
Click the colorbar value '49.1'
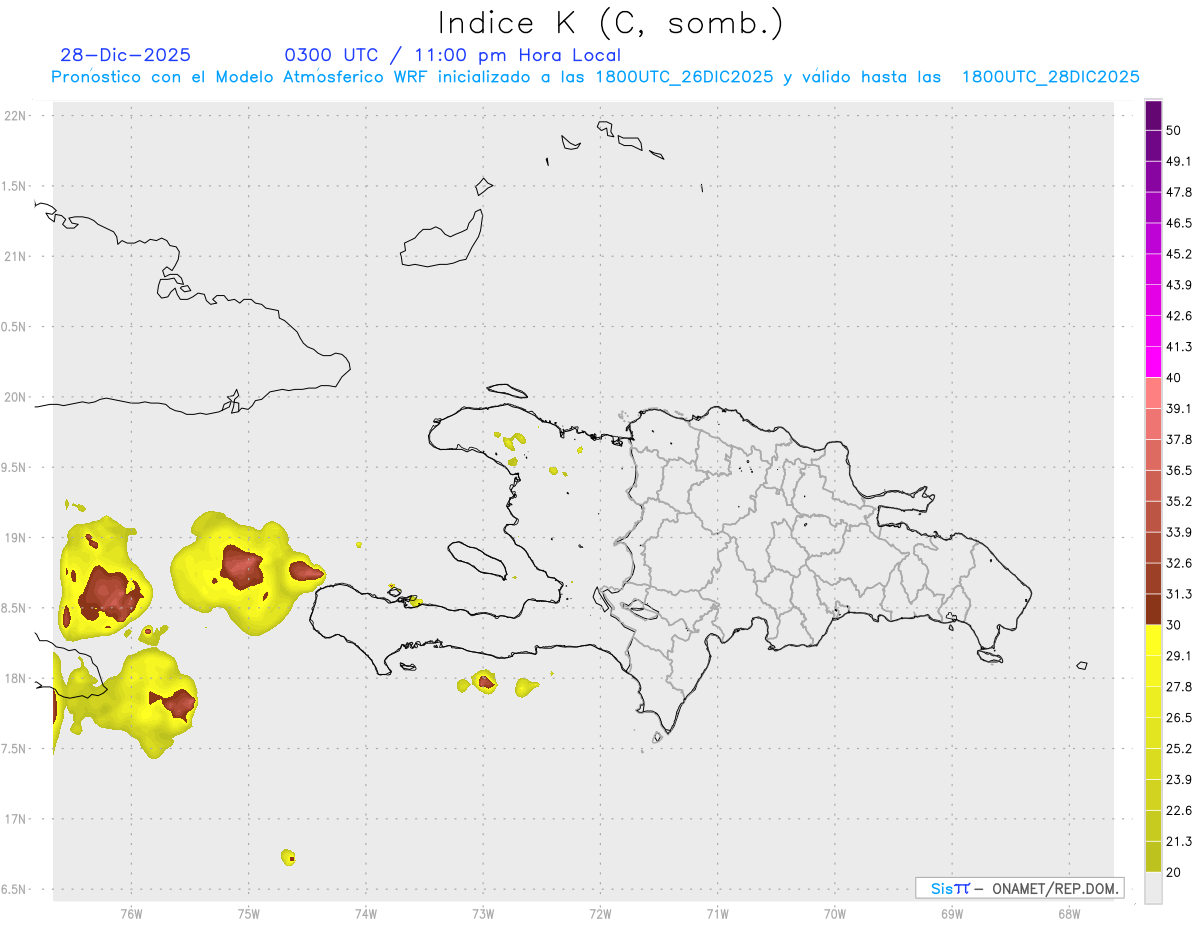(1179, 161)
